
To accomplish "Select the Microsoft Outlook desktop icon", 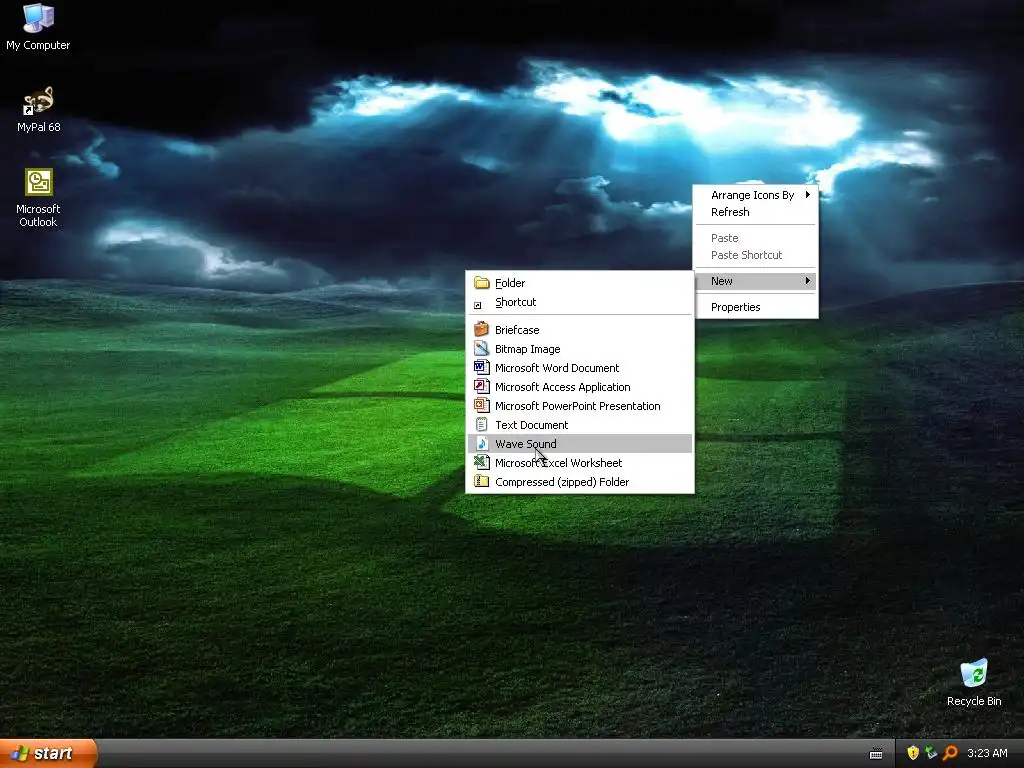I will click(x=39, y=197).
